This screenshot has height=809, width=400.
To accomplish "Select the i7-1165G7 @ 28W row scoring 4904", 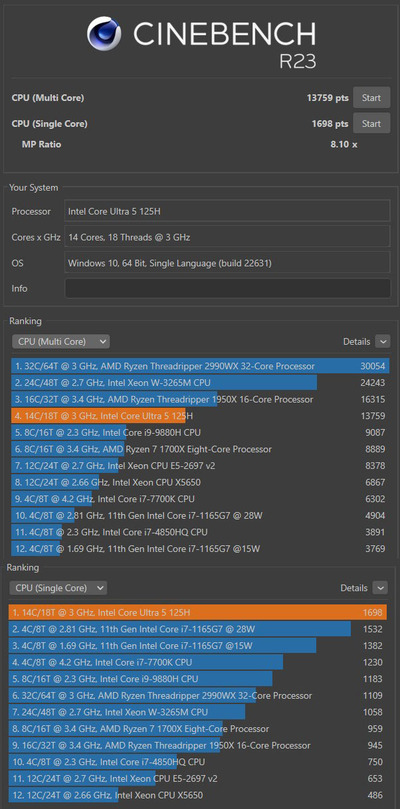I will tap(200, 515).
